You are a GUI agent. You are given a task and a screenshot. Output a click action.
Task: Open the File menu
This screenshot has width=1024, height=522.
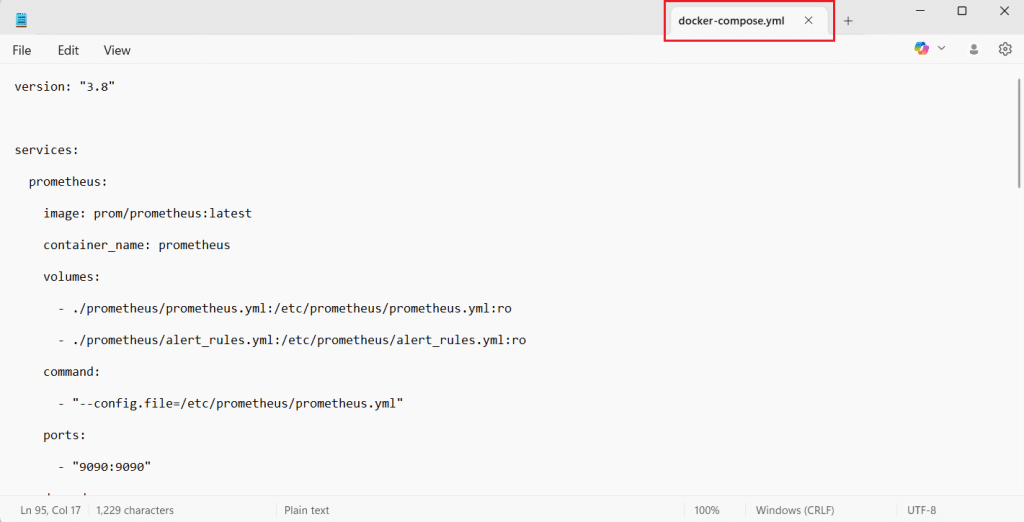(x=22, y=50)
